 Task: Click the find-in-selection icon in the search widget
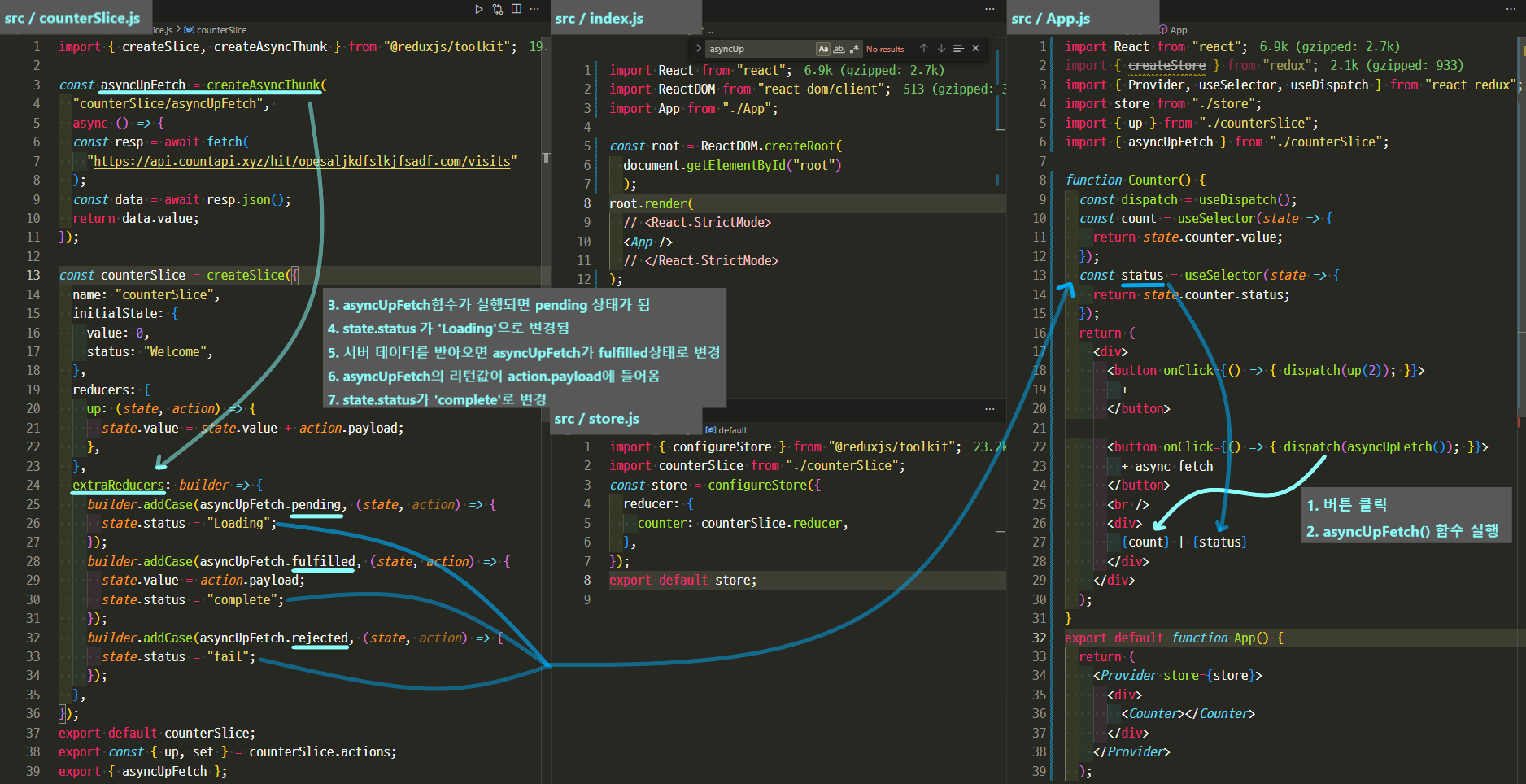958,48
